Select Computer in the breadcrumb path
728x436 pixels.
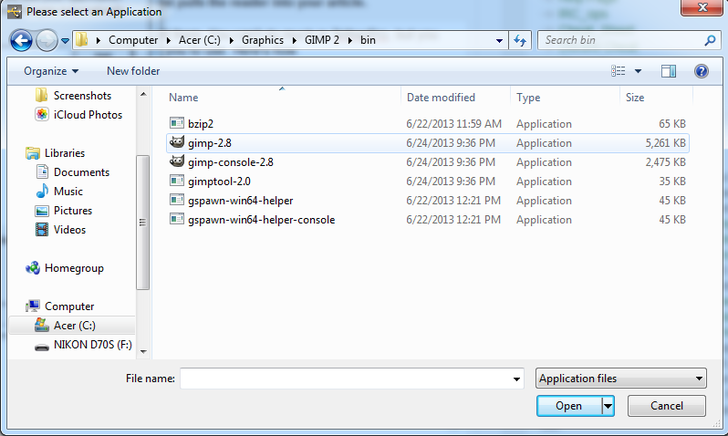point(133,40)
